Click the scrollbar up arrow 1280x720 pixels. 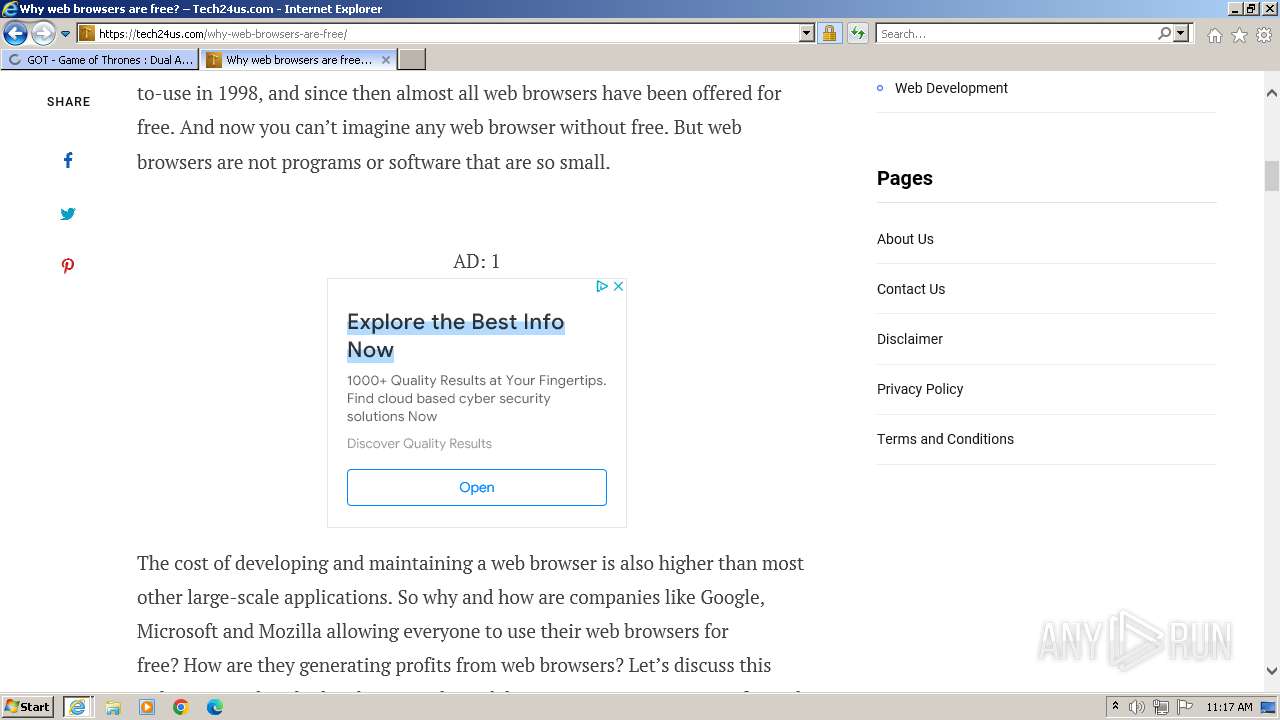(1272, 93)
